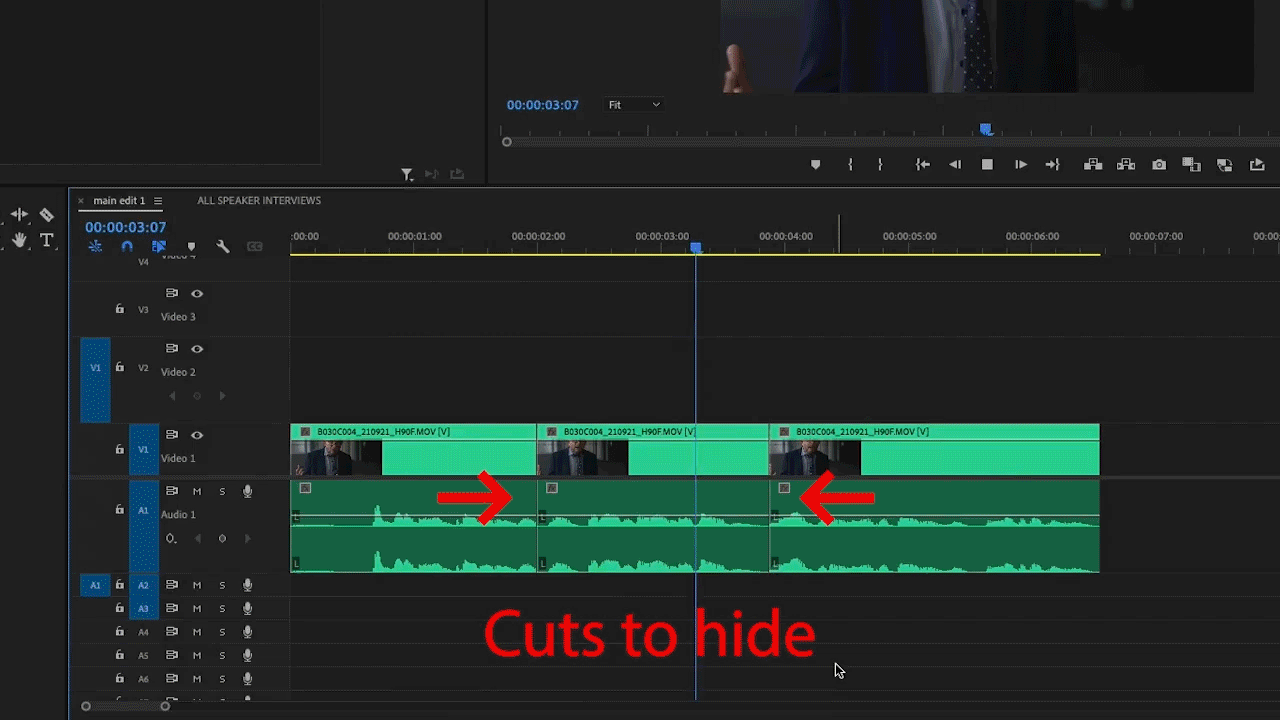Close the main edit 1 sequence tab
This screenshot has width=1280, height=720.
[81, 201]
